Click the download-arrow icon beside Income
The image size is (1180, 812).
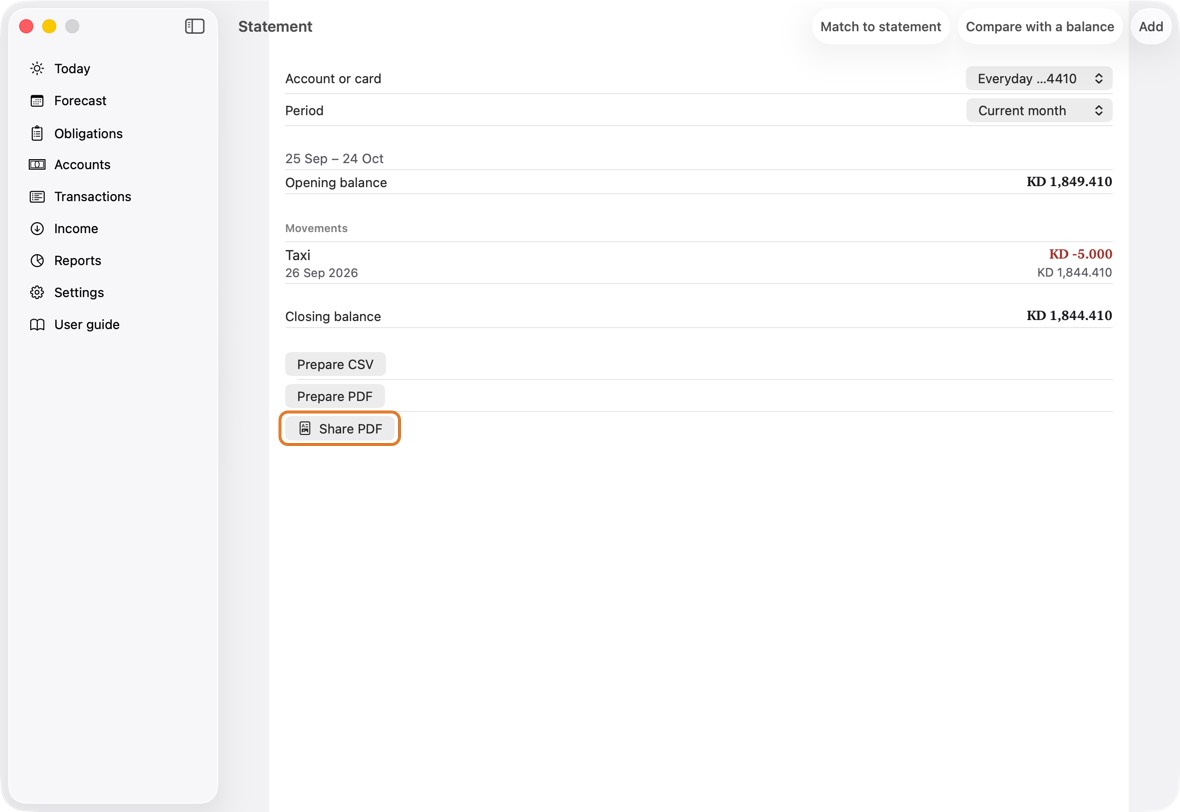37,229
